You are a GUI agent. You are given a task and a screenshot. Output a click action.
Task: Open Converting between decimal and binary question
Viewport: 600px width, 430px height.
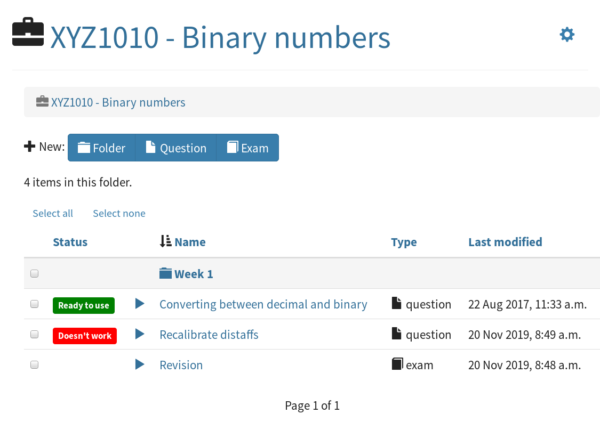pyautogui.click(x=263, y=304)
